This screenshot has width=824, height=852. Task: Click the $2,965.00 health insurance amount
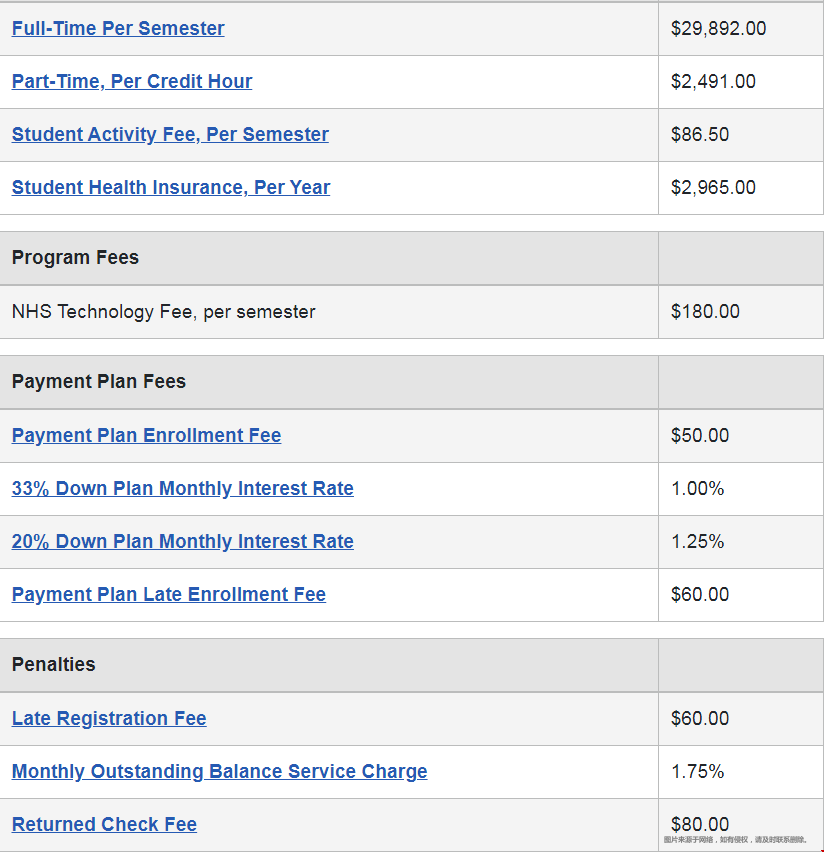(713, 187)
